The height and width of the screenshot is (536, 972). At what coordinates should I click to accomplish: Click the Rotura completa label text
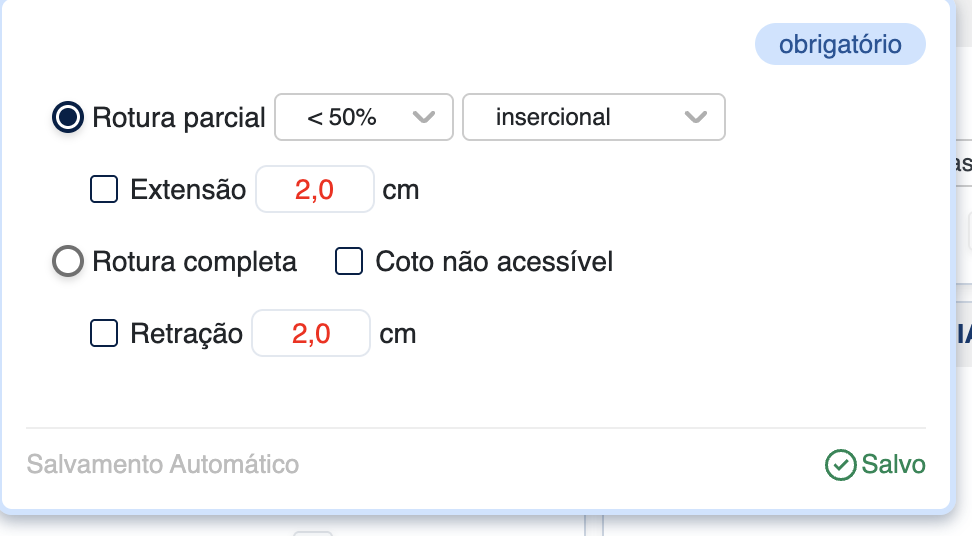[x=195, y=262]
